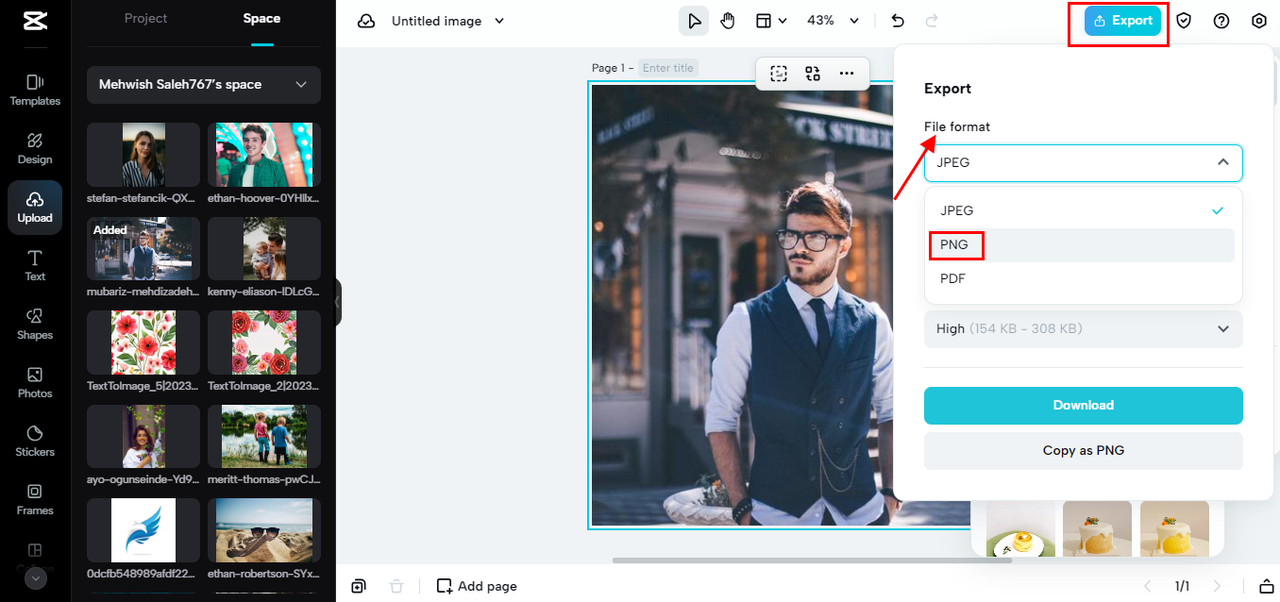The image size is (1280, 602).
Task: Open the Upload sidebar panel
Action: 35,207
